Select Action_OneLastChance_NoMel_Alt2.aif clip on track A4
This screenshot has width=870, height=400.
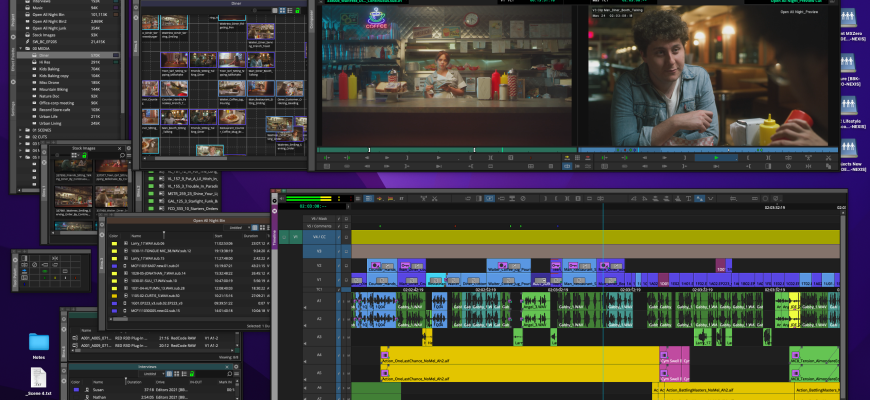[519, 355]
